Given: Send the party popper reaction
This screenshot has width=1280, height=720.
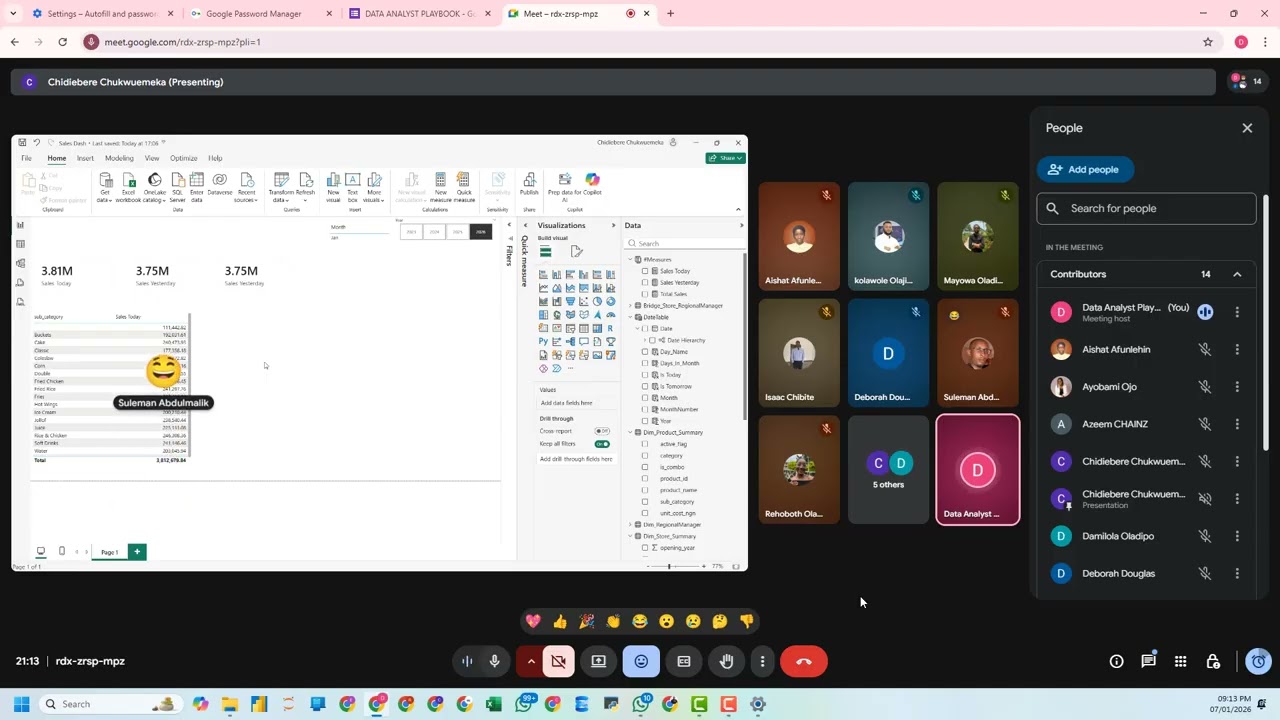Looking at the screenshot, I should [587, 621].
